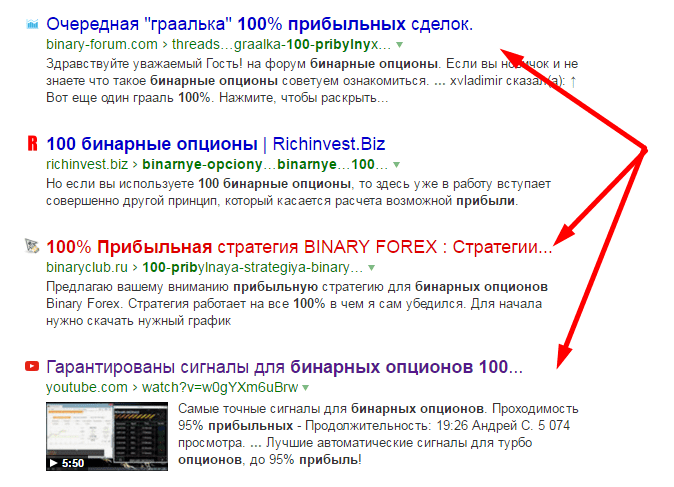Open the result 'Очередная "граалька" 100% прибыльных сделок'
674x487 pixels.
pos(259,24)
